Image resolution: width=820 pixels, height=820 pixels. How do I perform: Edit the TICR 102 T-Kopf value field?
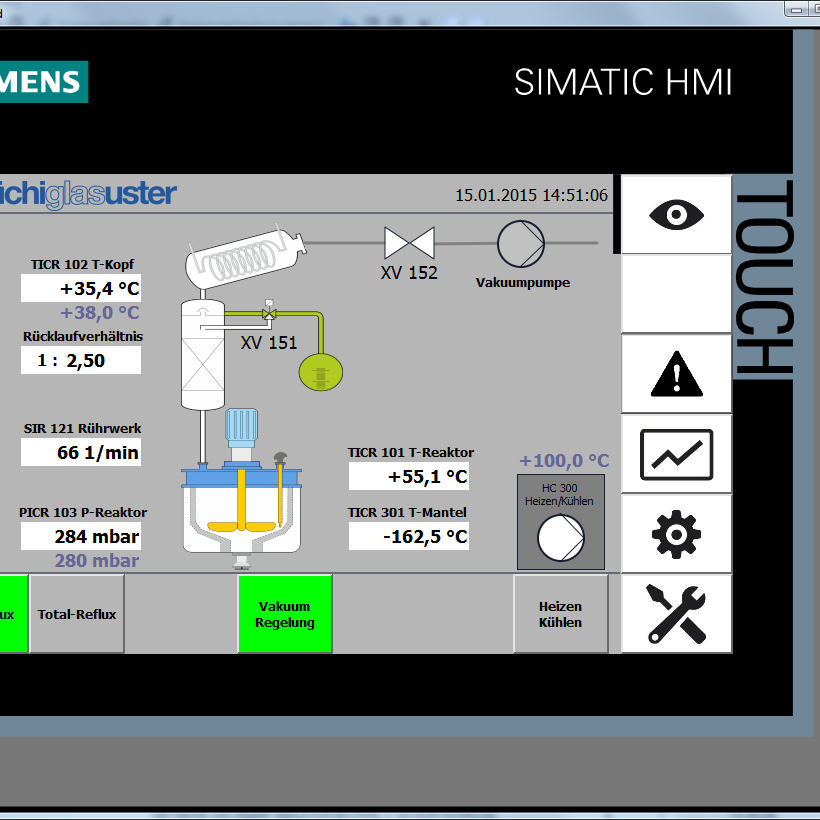(x=81, y=288)
